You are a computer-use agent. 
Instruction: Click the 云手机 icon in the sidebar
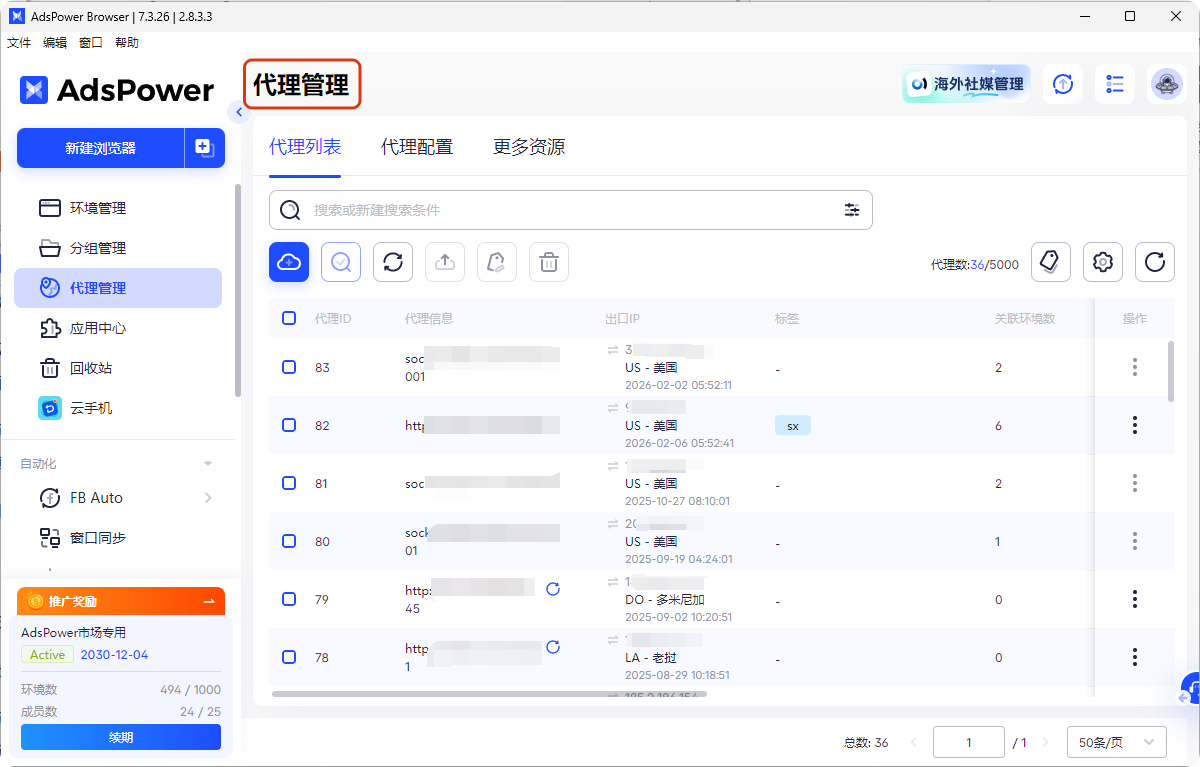pos(50,408)
